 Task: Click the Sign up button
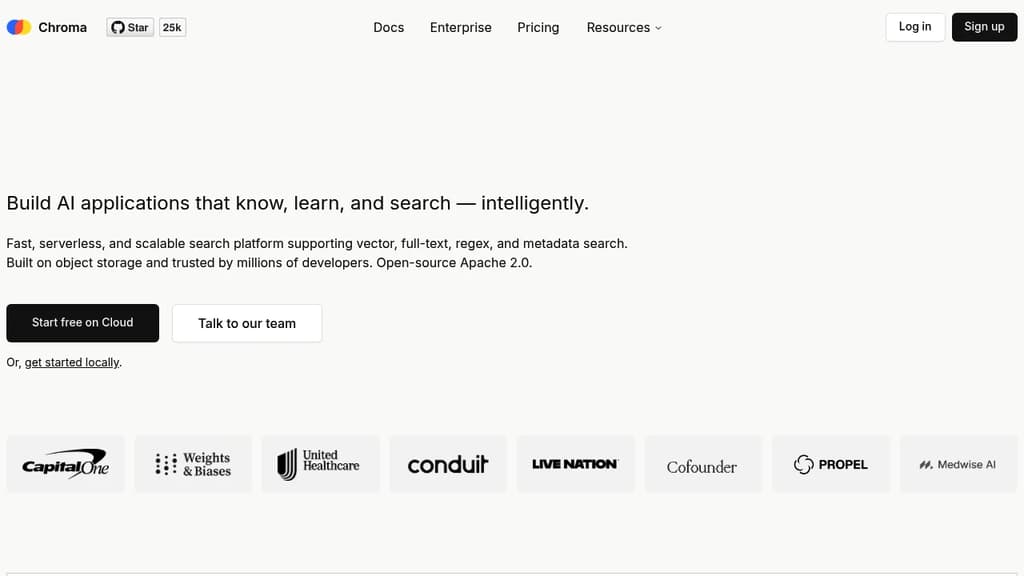(984, 27)
